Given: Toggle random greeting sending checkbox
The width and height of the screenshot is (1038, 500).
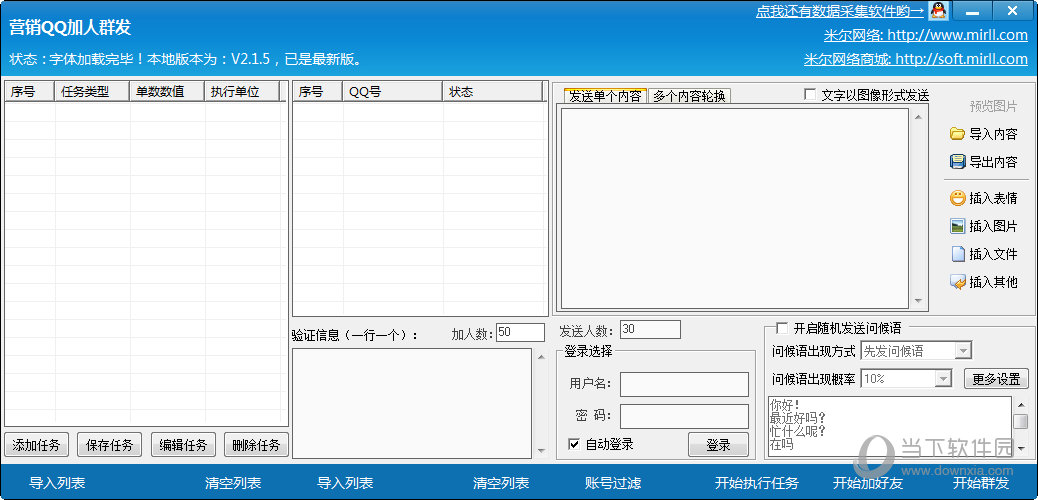Looking at the screenshot, I should coord(782,328).
